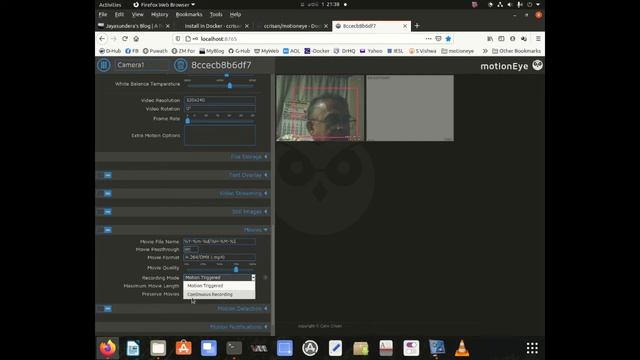Open the History menu
Viewport: 640px width, 360px height.
(x=159, y=14)
